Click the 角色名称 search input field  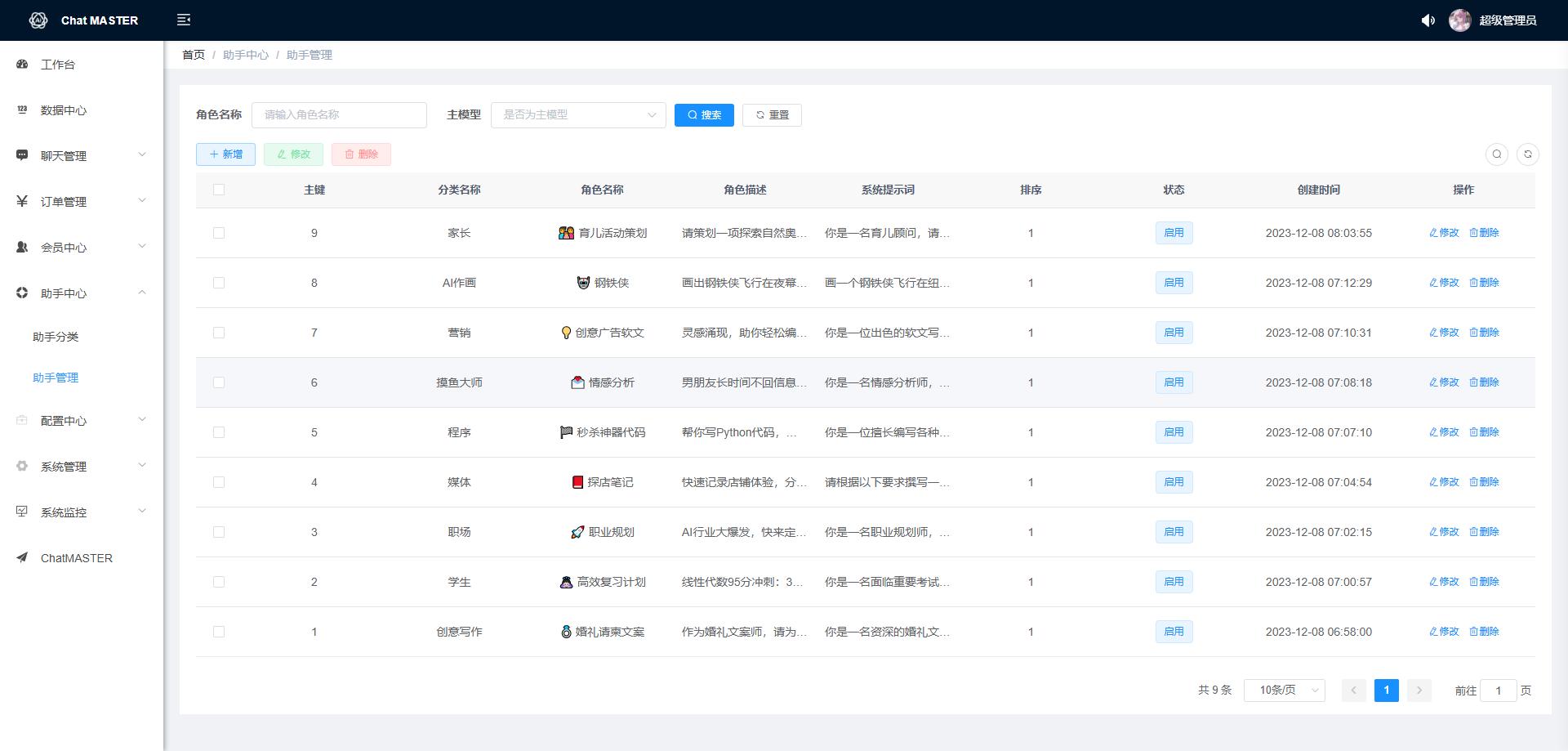tap(339, 115)
